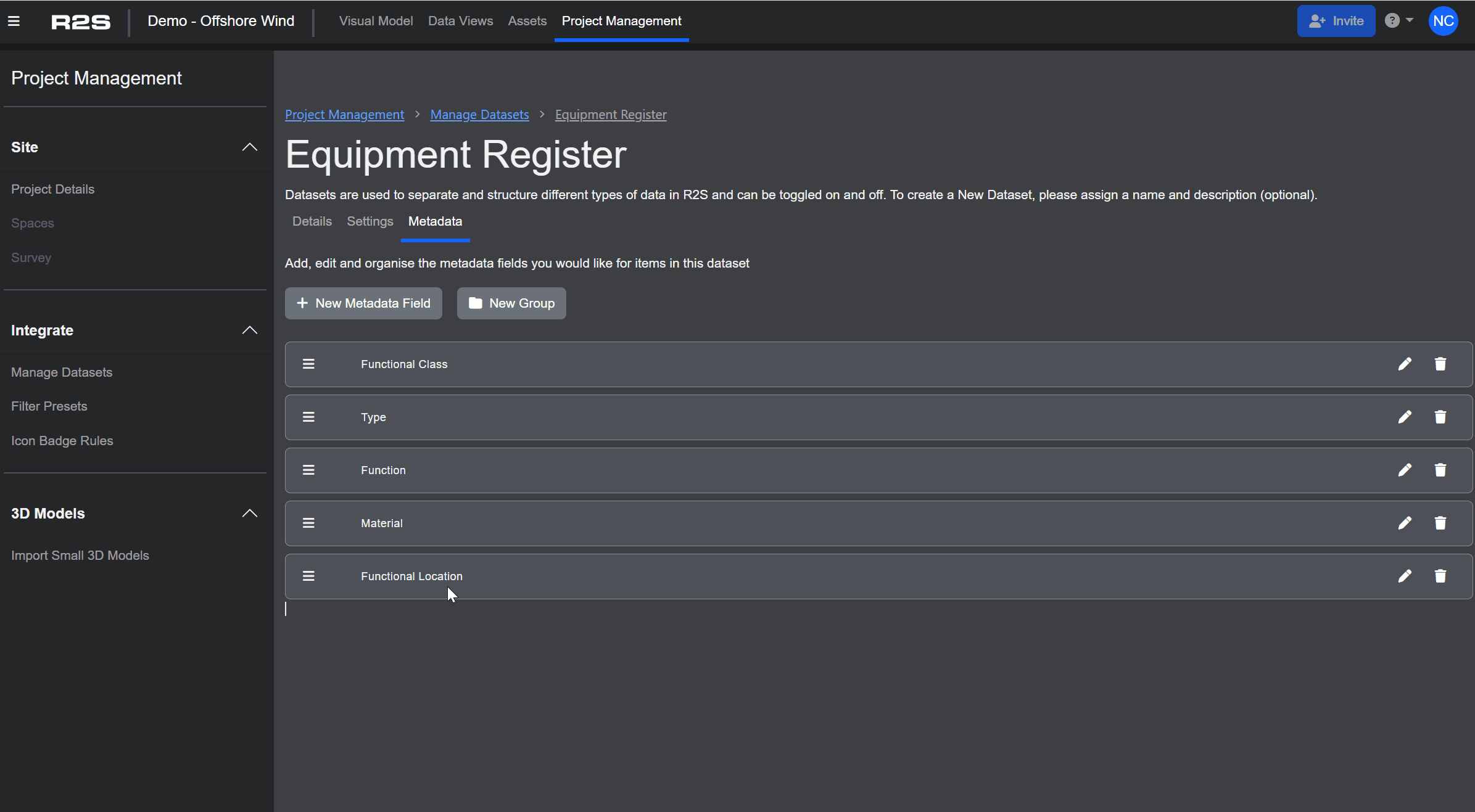The width and height of the screenshot is (1475, 812).
Task: Open the help dropdown menu
Action: (1399, 21)
